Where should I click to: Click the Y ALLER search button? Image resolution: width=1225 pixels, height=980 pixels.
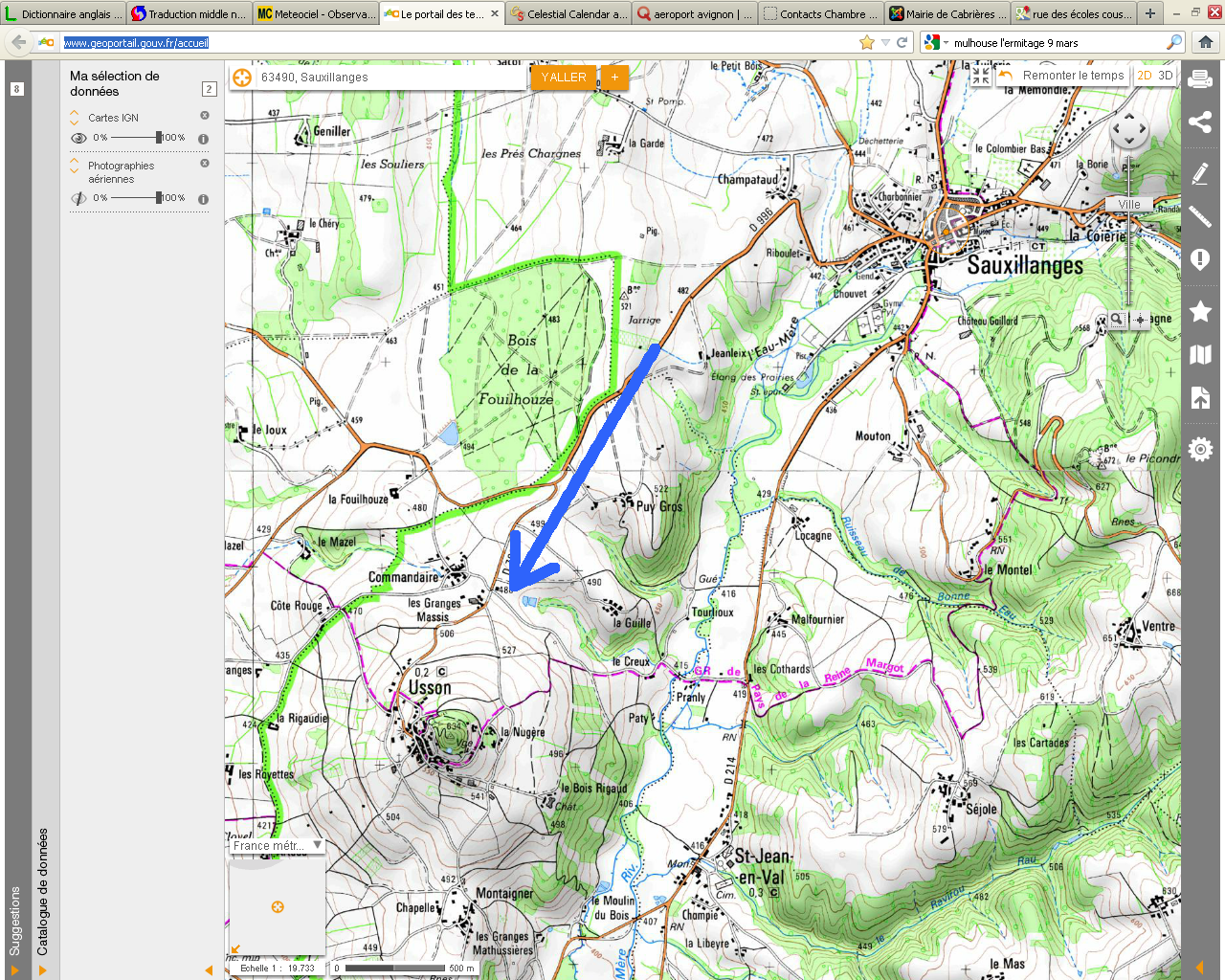(x=563, y=78)
